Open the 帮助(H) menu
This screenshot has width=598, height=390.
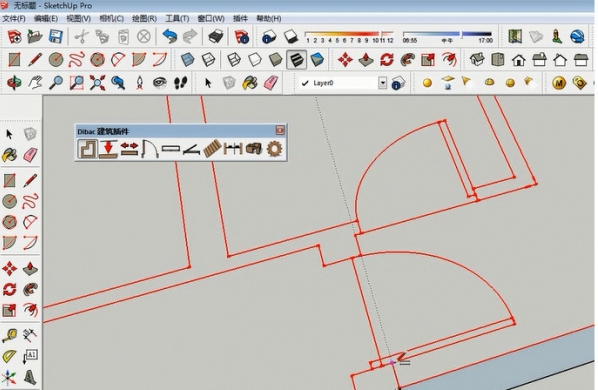pyautogui.click(x=269, y=18)
